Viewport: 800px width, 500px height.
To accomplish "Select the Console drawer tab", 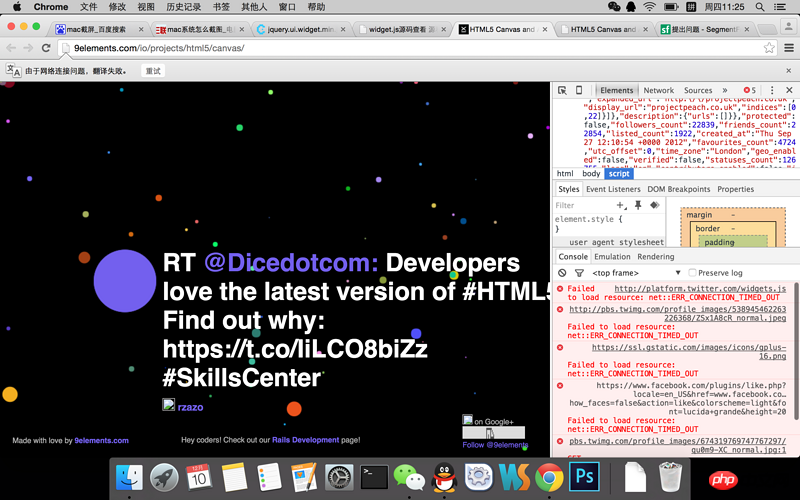I will [573, 257].
